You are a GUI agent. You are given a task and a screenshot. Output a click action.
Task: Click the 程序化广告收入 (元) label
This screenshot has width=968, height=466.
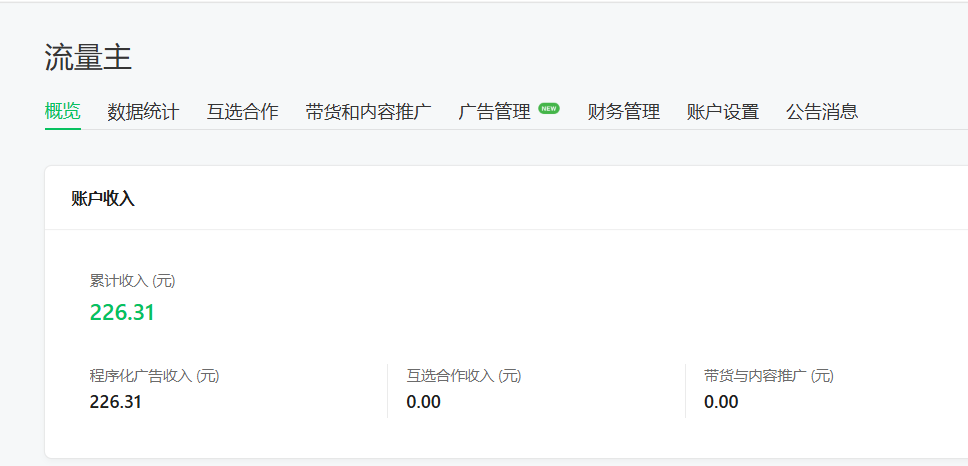[154, 376]
